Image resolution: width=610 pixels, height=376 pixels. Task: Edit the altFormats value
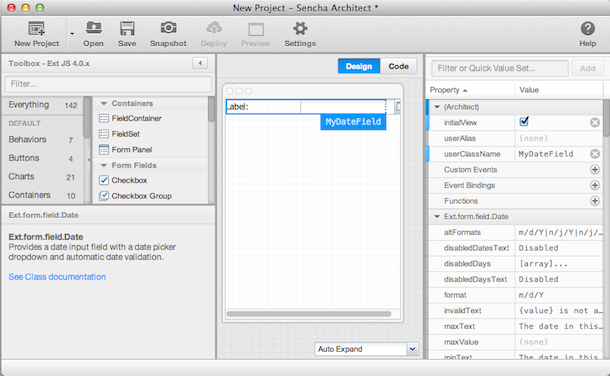pos(559,233)
